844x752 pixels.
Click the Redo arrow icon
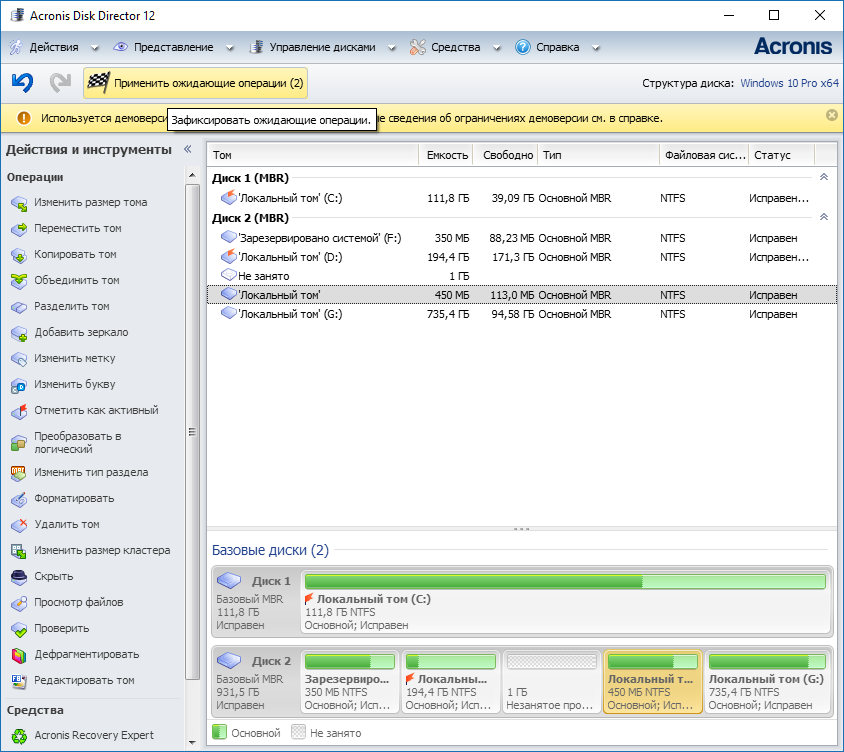click(x=60, y=82)
